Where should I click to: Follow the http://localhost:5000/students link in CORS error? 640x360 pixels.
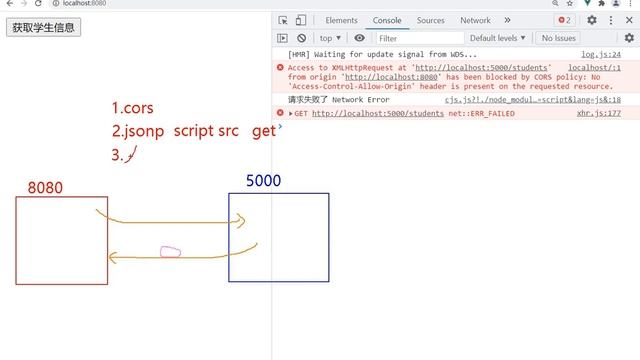(x=481, y=68)
